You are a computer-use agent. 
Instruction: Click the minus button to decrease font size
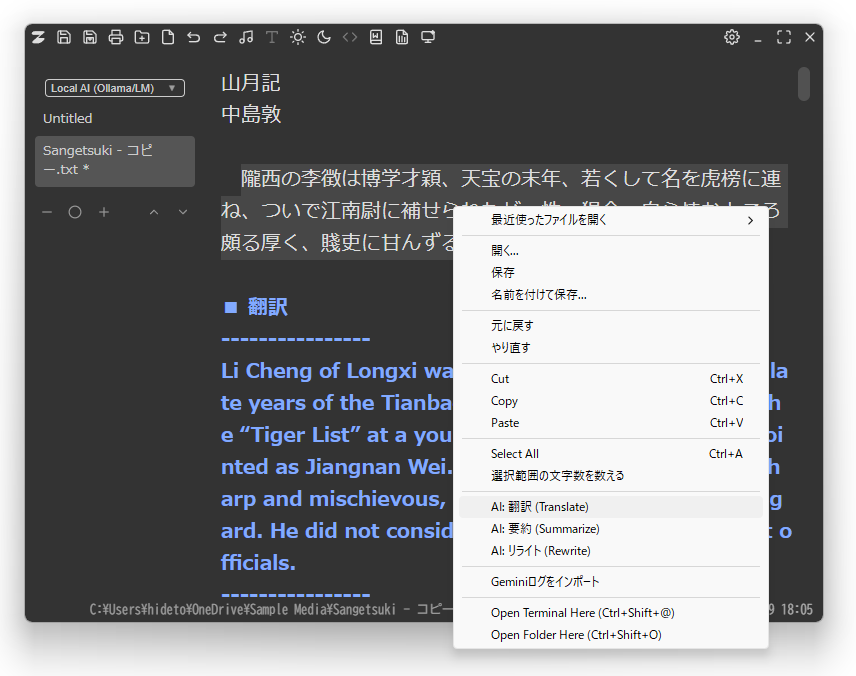[46, 211]
